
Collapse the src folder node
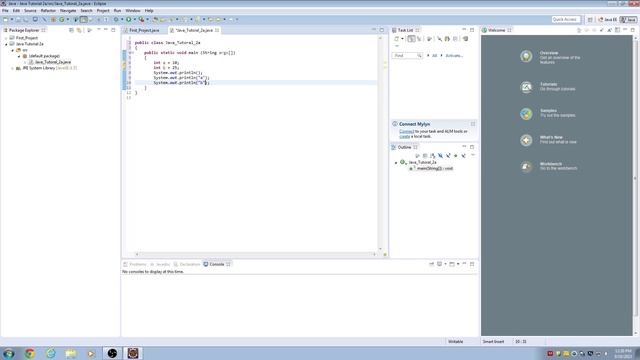13,50
